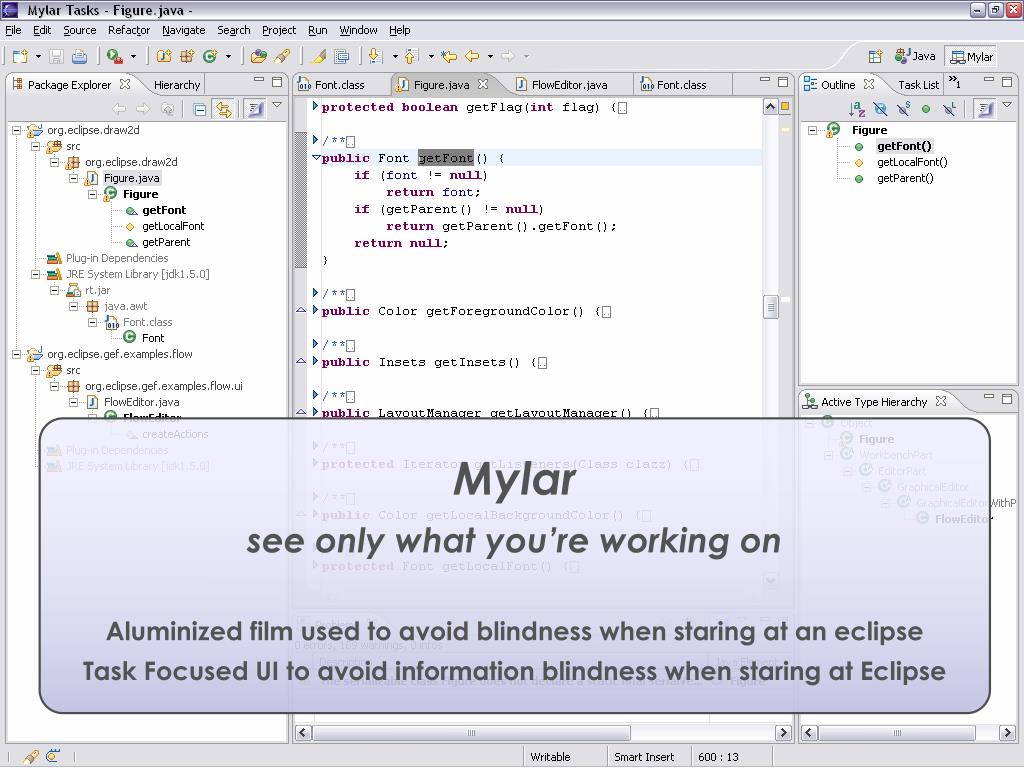Switch to the Task List tab

918,85
